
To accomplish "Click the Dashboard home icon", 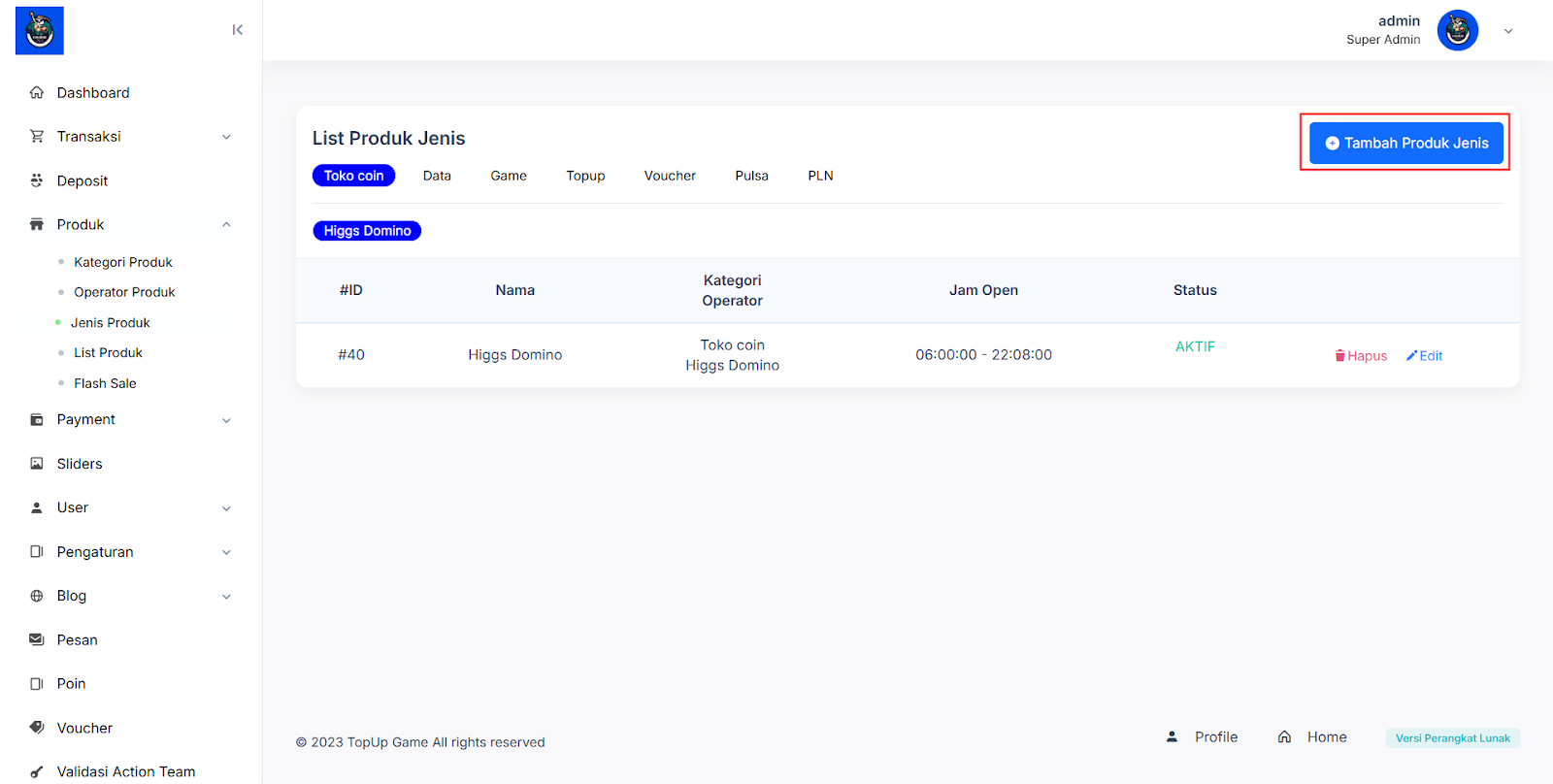I will [x=37, y=92].
